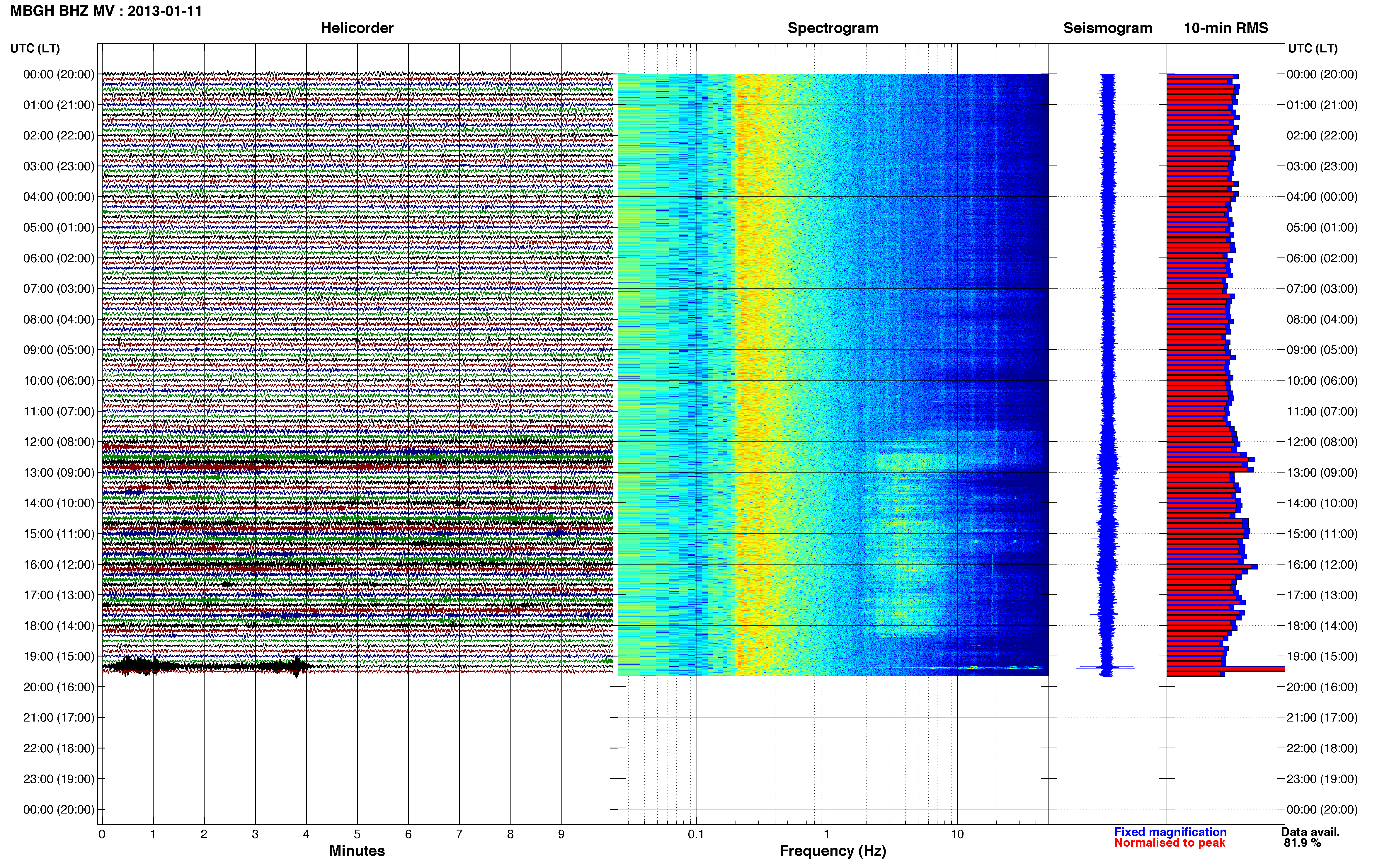
Task: Click the 9 tick on Minutes axis
Action: (x=561, y=834)
